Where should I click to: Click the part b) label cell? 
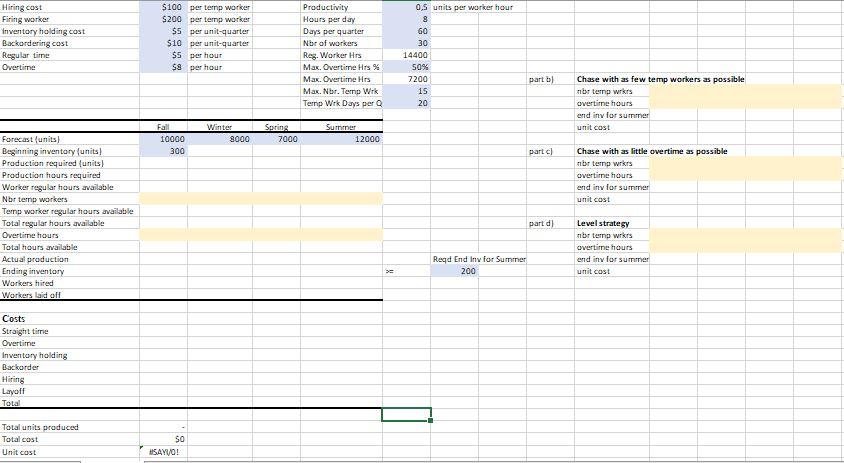[x=550, y=79]
